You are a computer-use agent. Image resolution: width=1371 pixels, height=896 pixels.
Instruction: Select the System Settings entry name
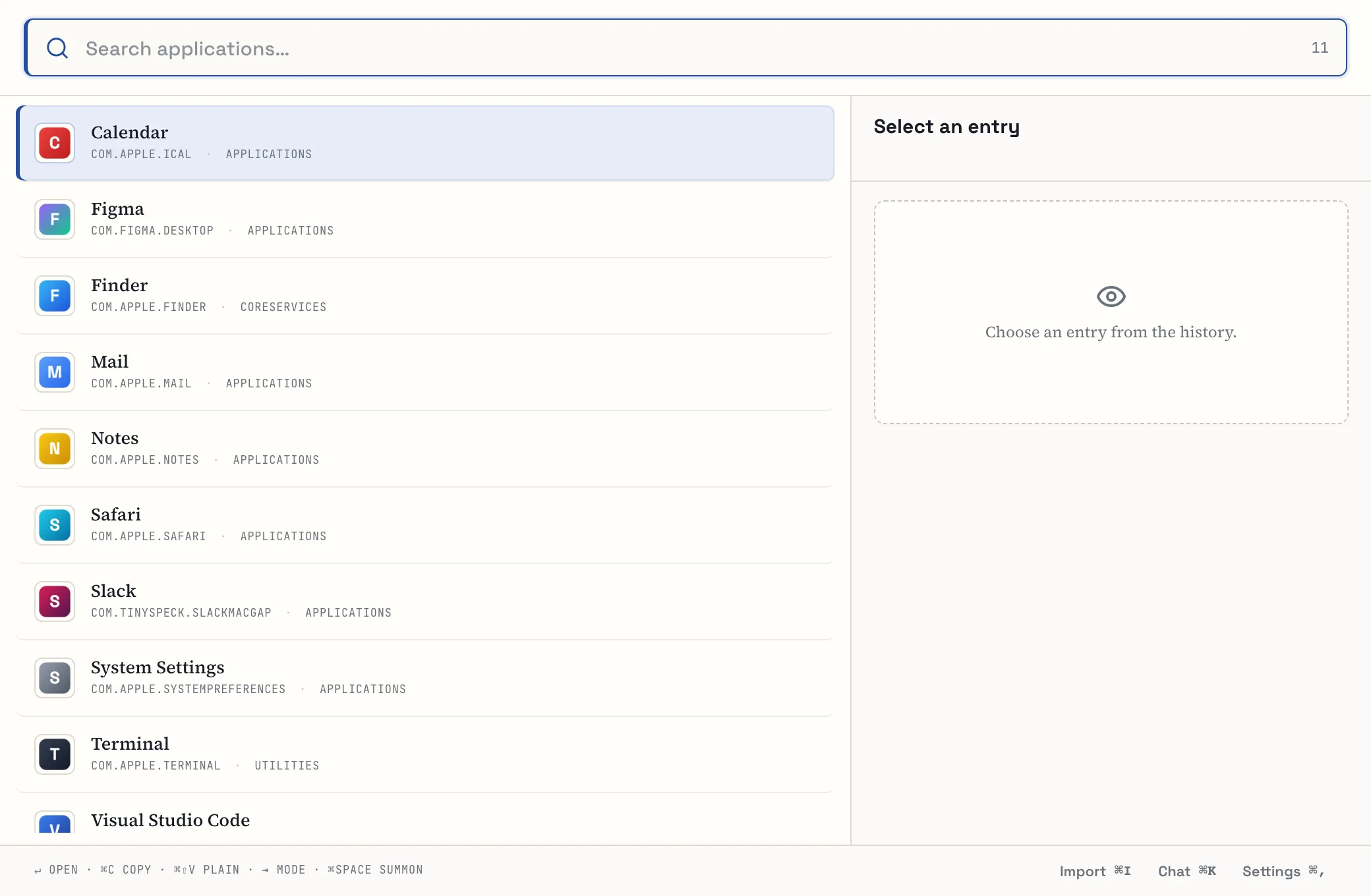pos(158,667)
